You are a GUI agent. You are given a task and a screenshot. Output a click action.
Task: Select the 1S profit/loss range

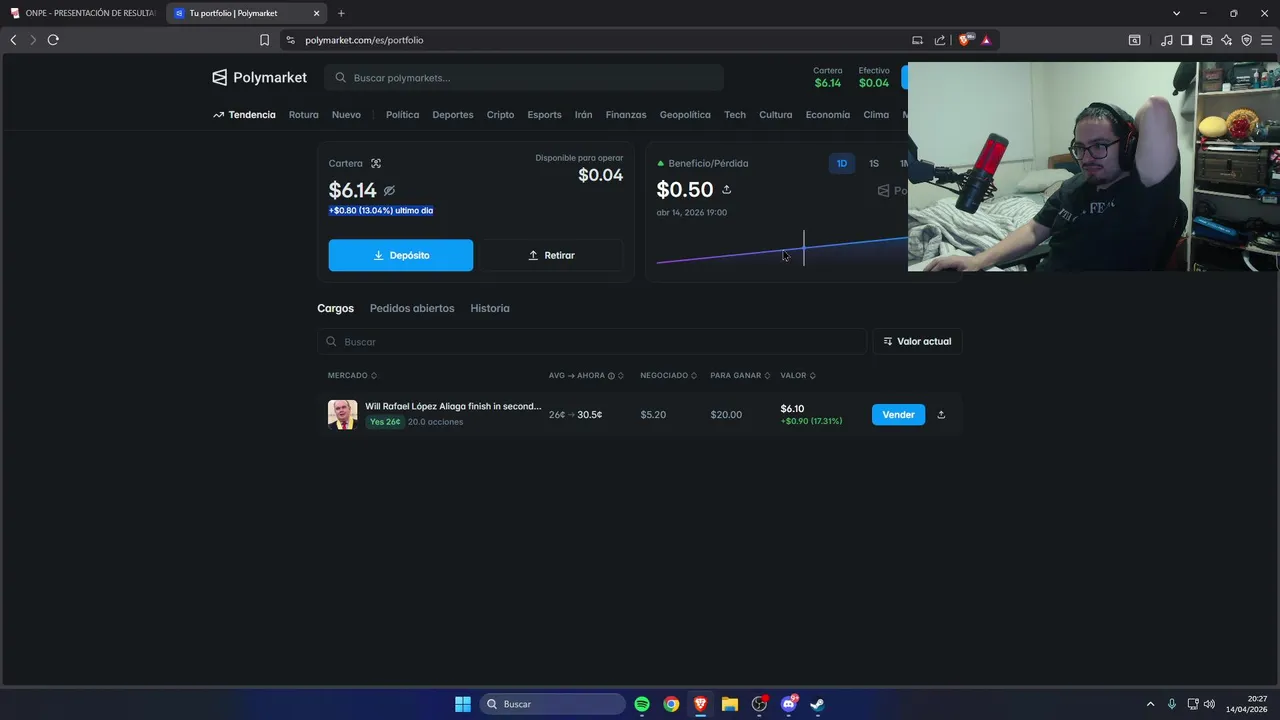874,163
